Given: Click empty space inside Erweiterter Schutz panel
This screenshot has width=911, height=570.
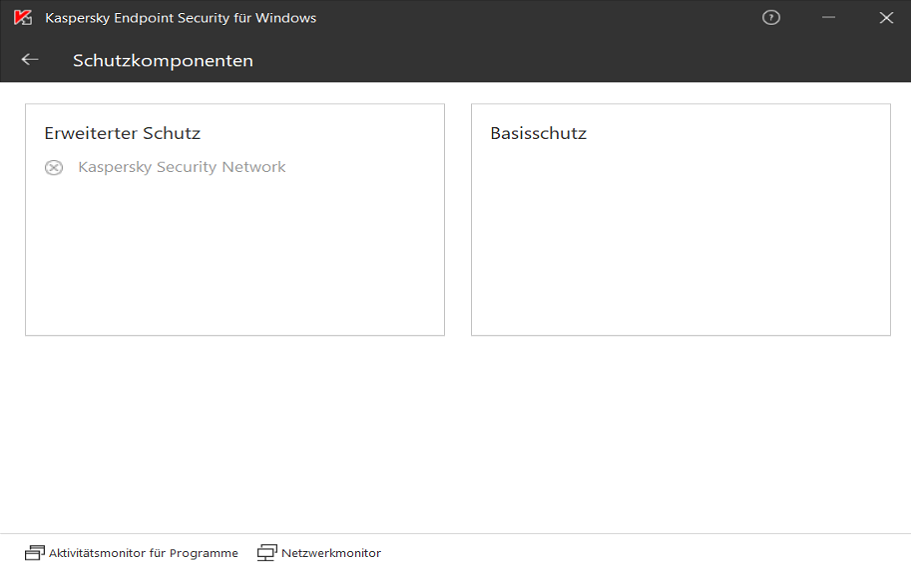Looking at the screenshot, I should (235, 260).
